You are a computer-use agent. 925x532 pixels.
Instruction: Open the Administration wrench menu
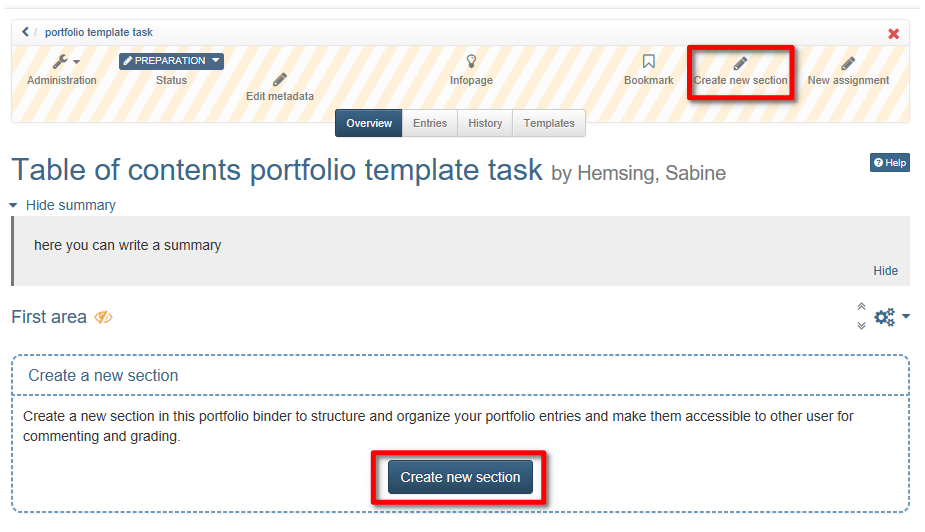[x=65, y=61]
